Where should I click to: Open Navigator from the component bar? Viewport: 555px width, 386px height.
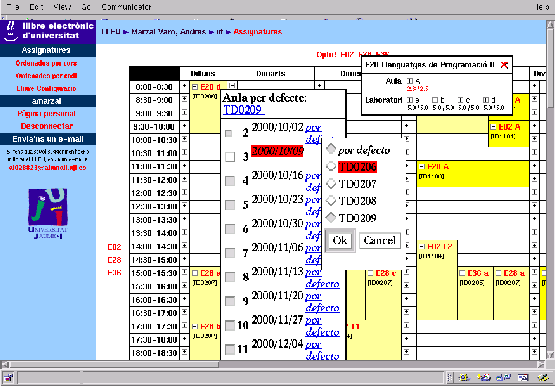(x=464, y=378)
